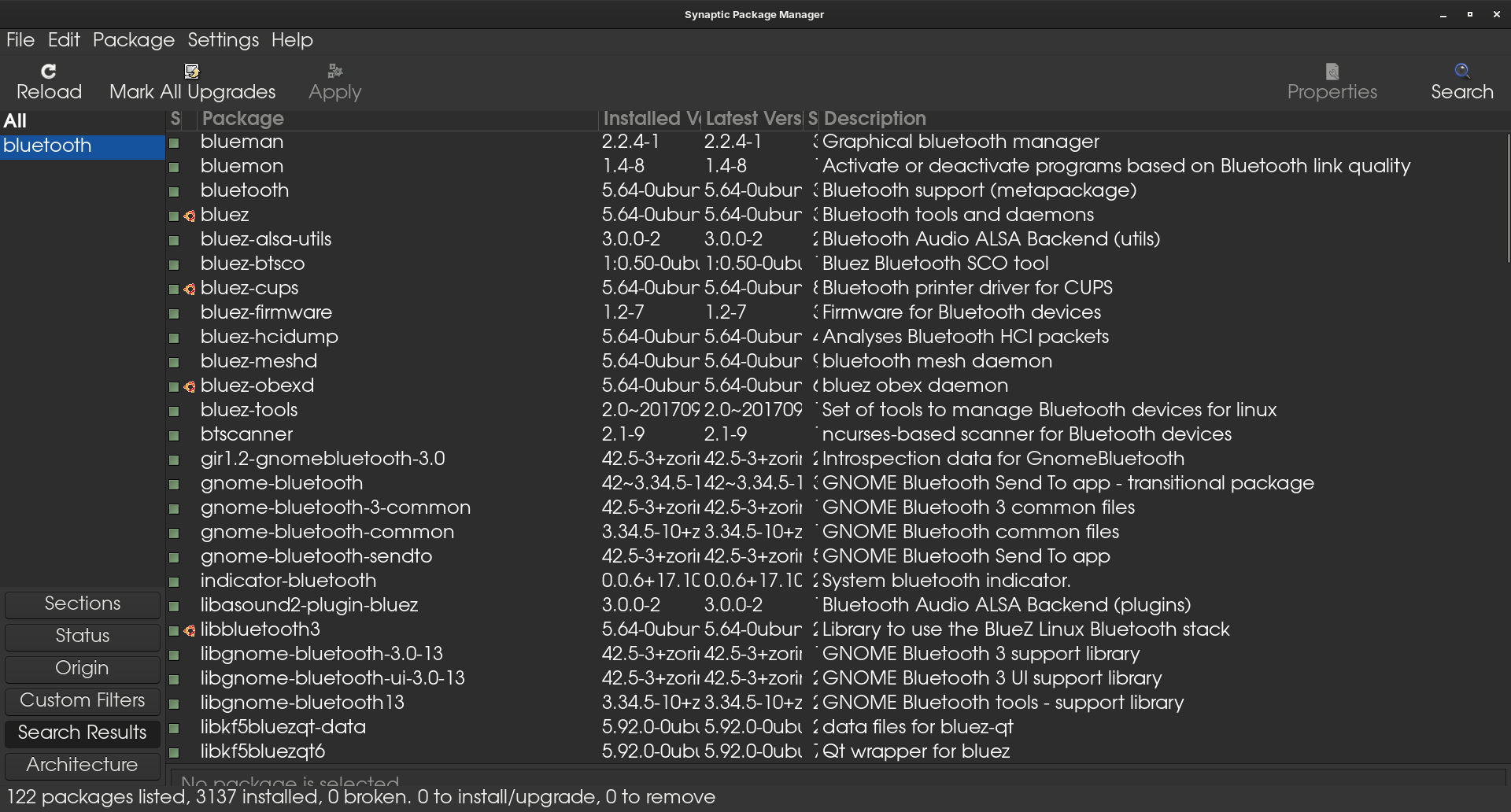Click the Ubuntu logo beside bluez-cups

pos(190,289)
